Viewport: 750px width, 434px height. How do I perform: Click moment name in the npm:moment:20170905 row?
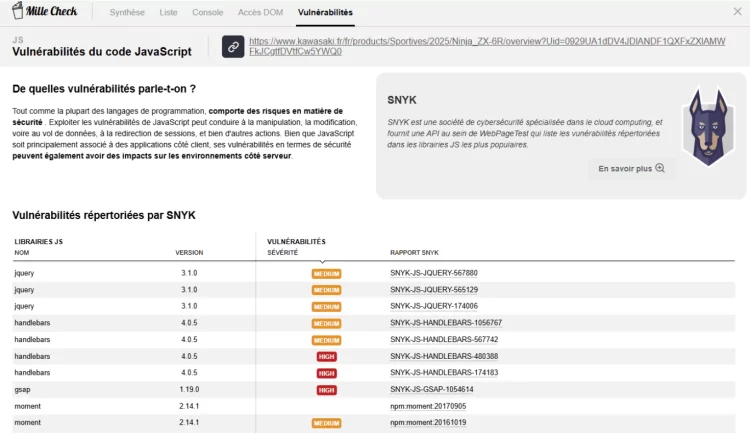coord(27,406)
